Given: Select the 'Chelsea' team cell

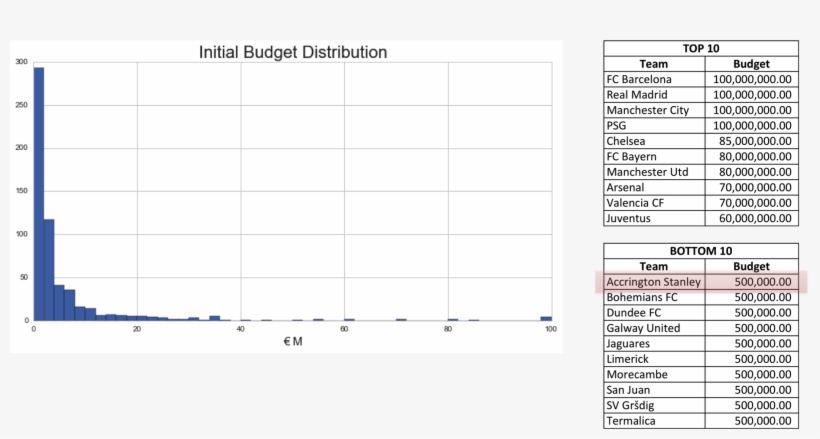Looking at the screenshot, I should click(654, 141).
